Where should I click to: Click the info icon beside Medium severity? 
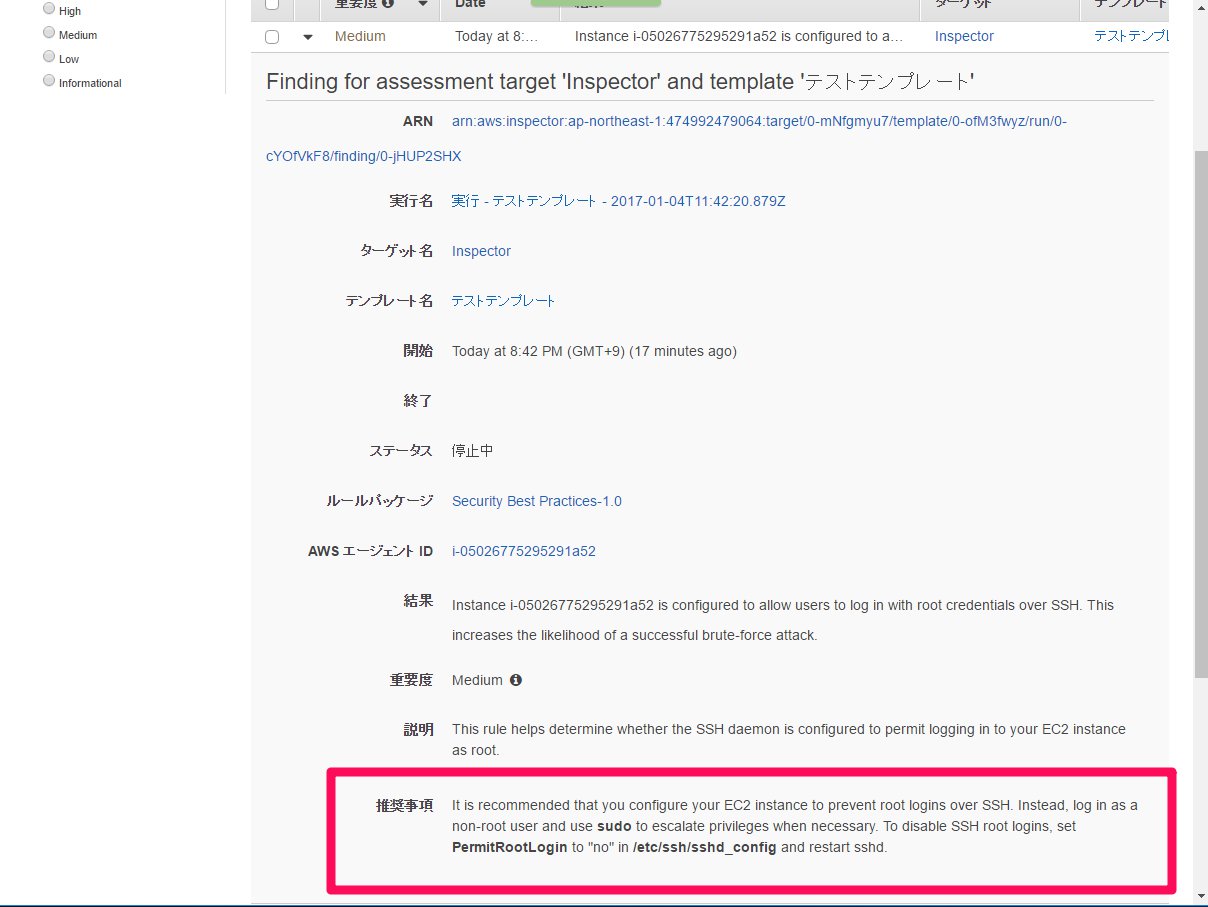point(516,680)
